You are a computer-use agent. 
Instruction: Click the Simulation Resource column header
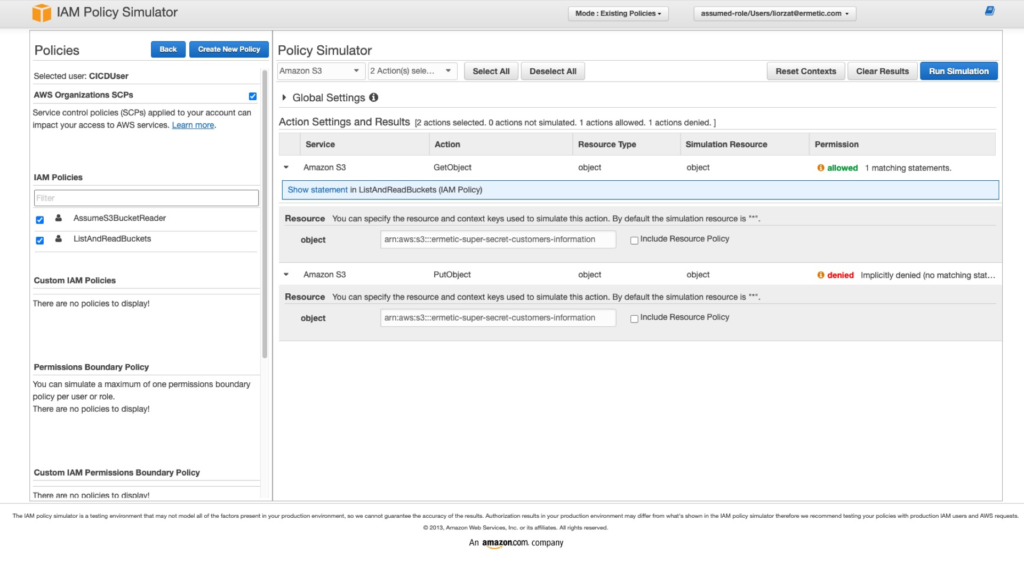click(726, 144)
